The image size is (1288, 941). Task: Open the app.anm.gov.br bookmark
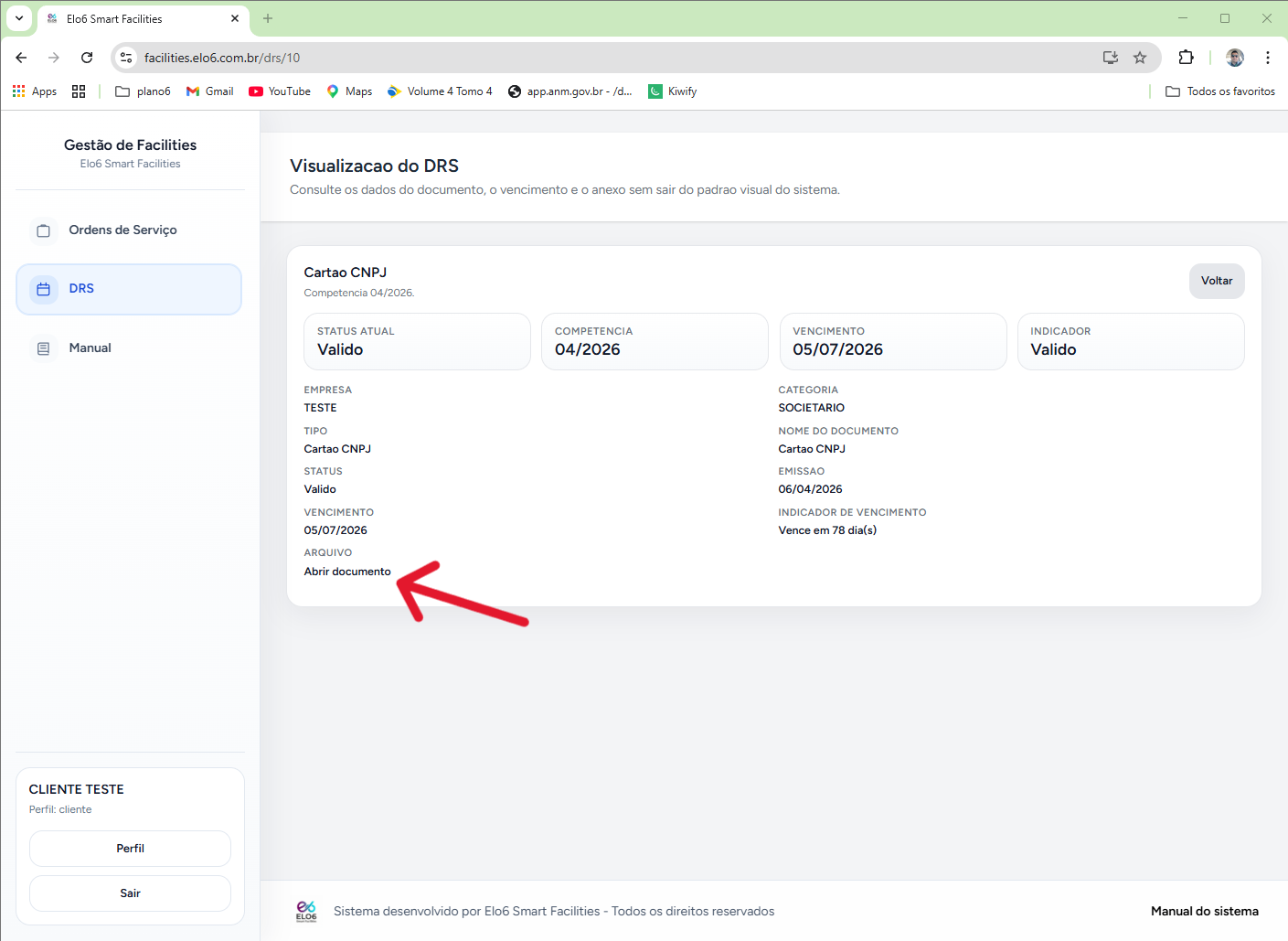[570, 91]
